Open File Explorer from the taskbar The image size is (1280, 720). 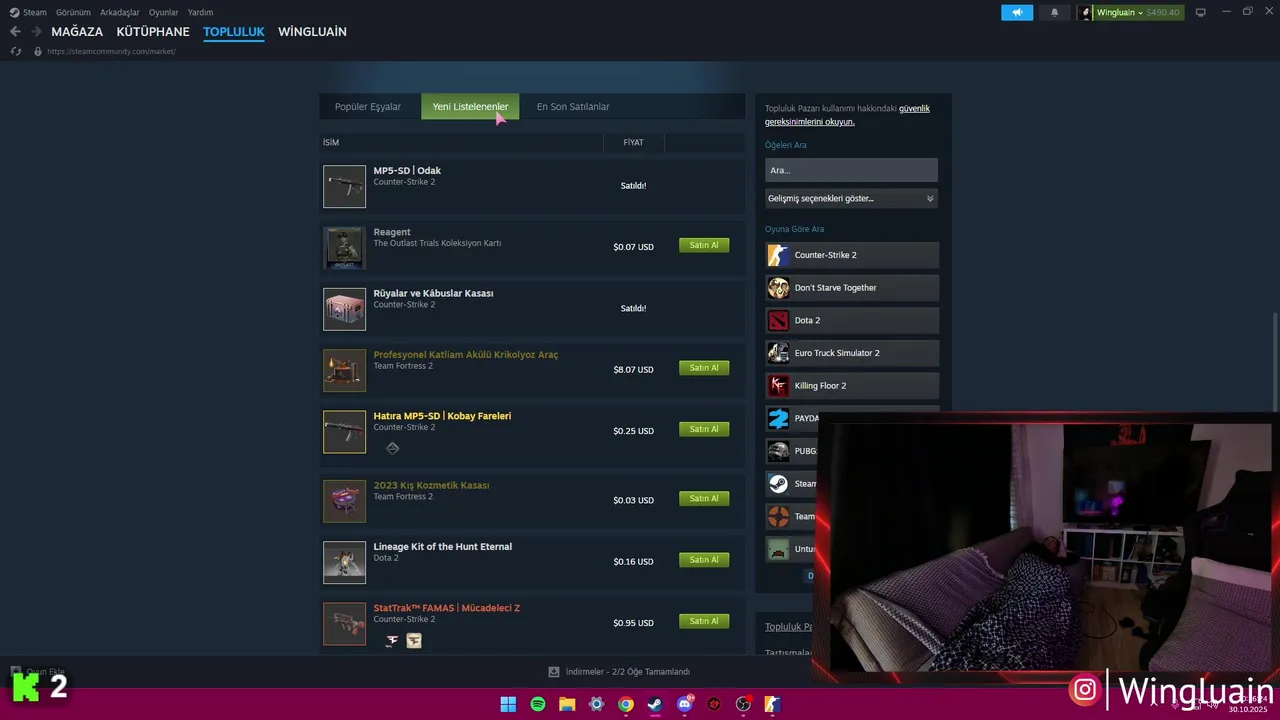click(567, 704)
